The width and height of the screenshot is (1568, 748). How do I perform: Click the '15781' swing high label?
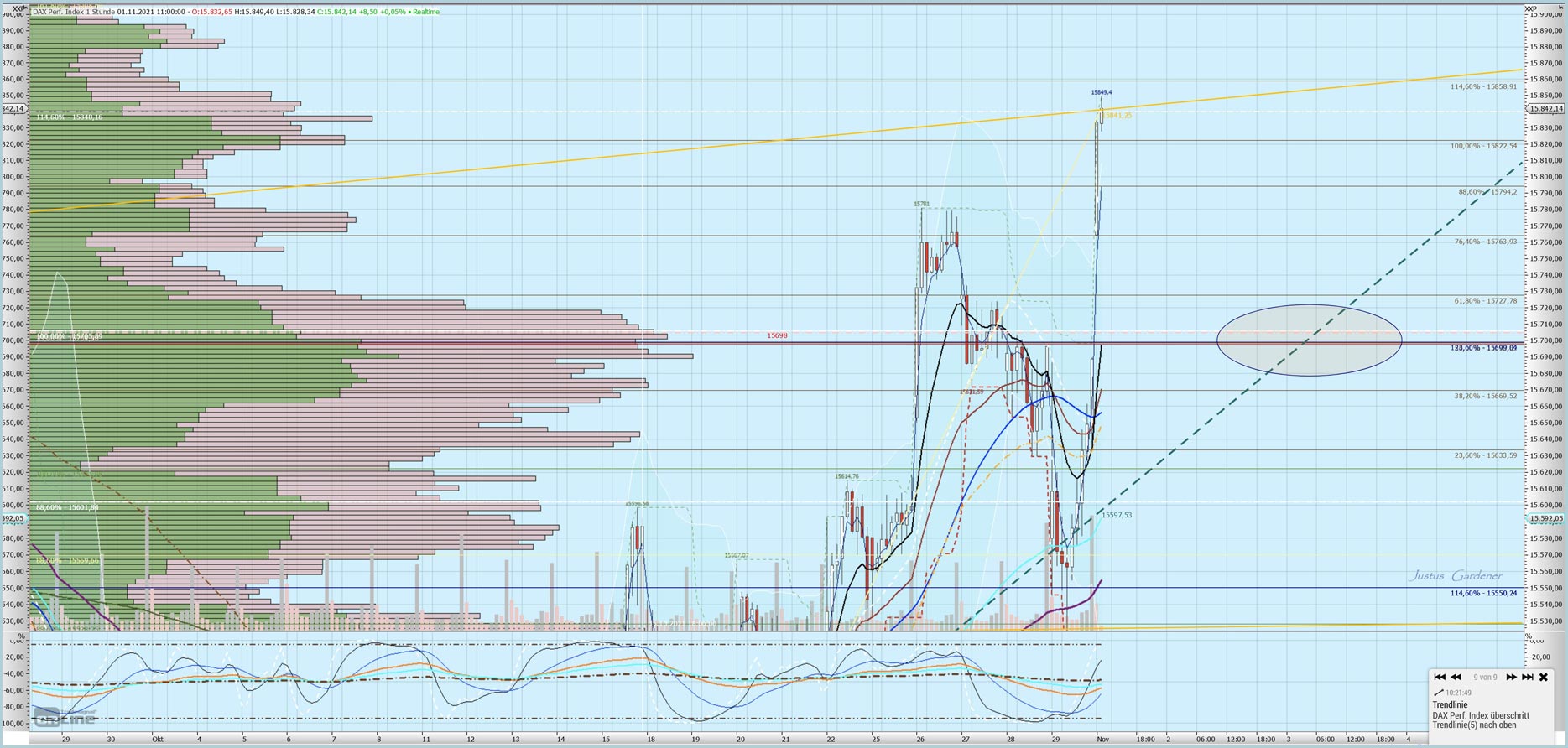coord(921,204)
